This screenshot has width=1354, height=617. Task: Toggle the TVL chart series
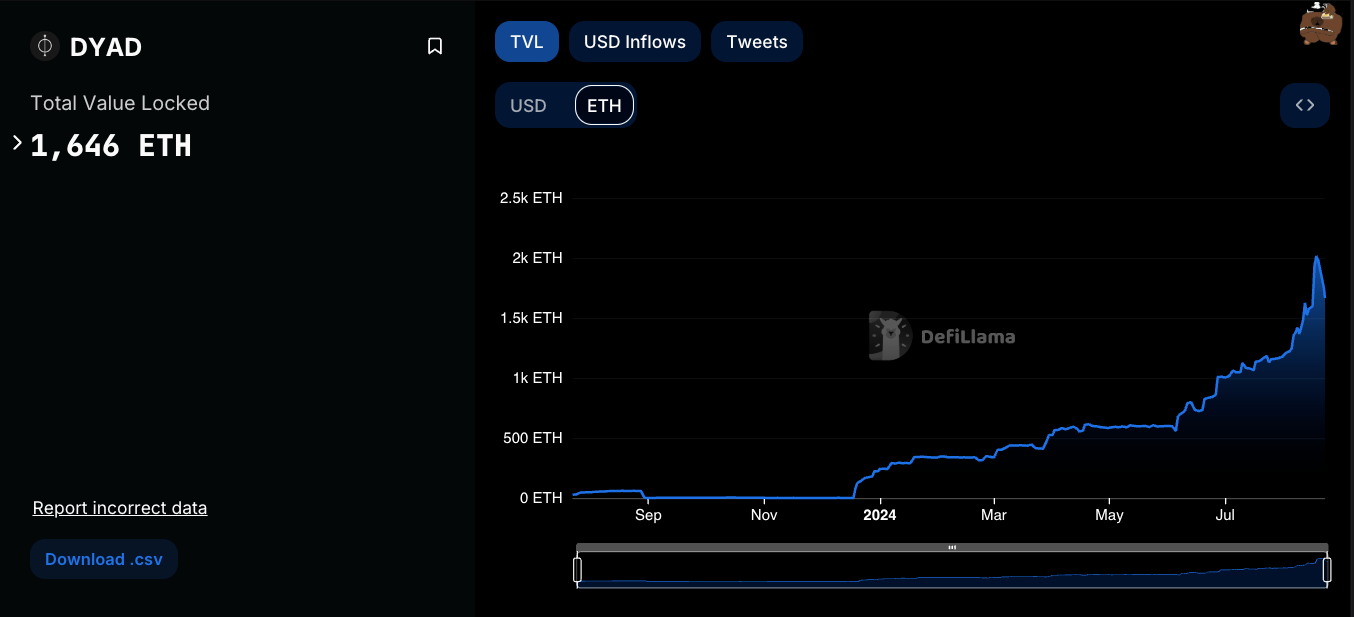(526, 42)
